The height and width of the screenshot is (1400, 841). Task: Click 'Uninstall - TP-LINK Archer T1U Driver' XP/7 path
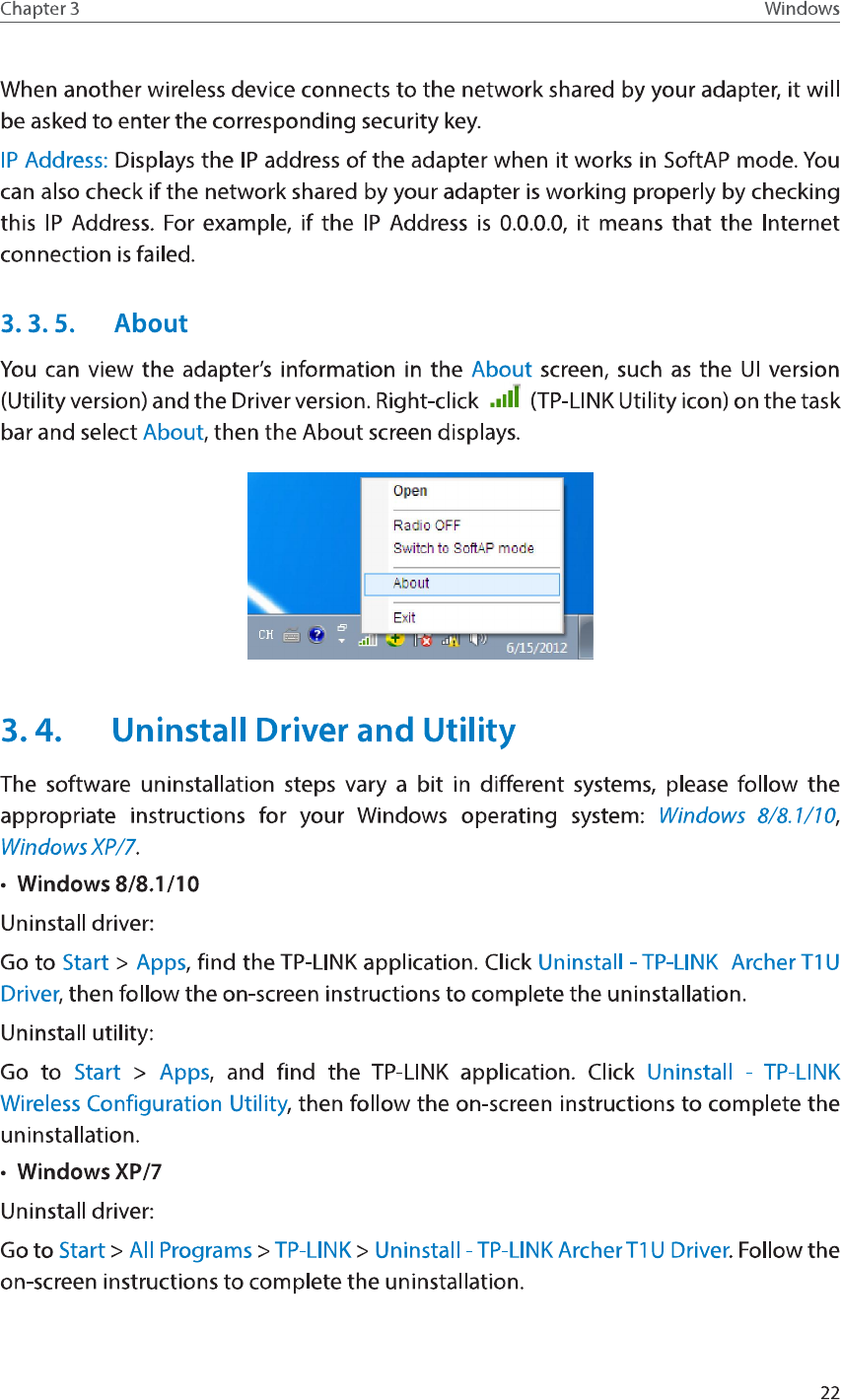(551, 1250)
